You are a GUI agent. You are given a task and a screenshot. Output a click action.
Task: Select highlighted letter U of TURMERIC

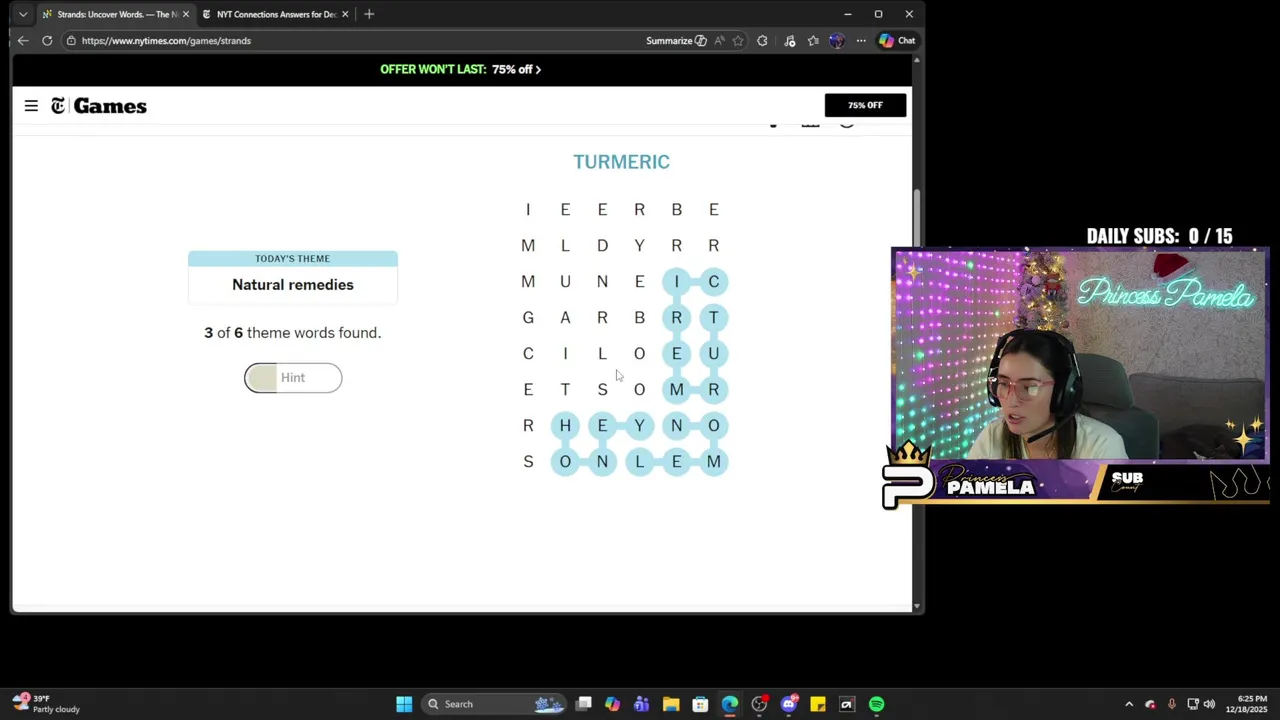713,353
